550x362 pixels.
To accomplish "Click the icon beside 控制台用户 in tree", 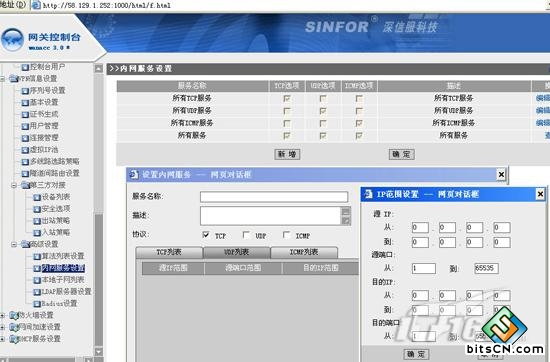I will [x=25, y=67].
